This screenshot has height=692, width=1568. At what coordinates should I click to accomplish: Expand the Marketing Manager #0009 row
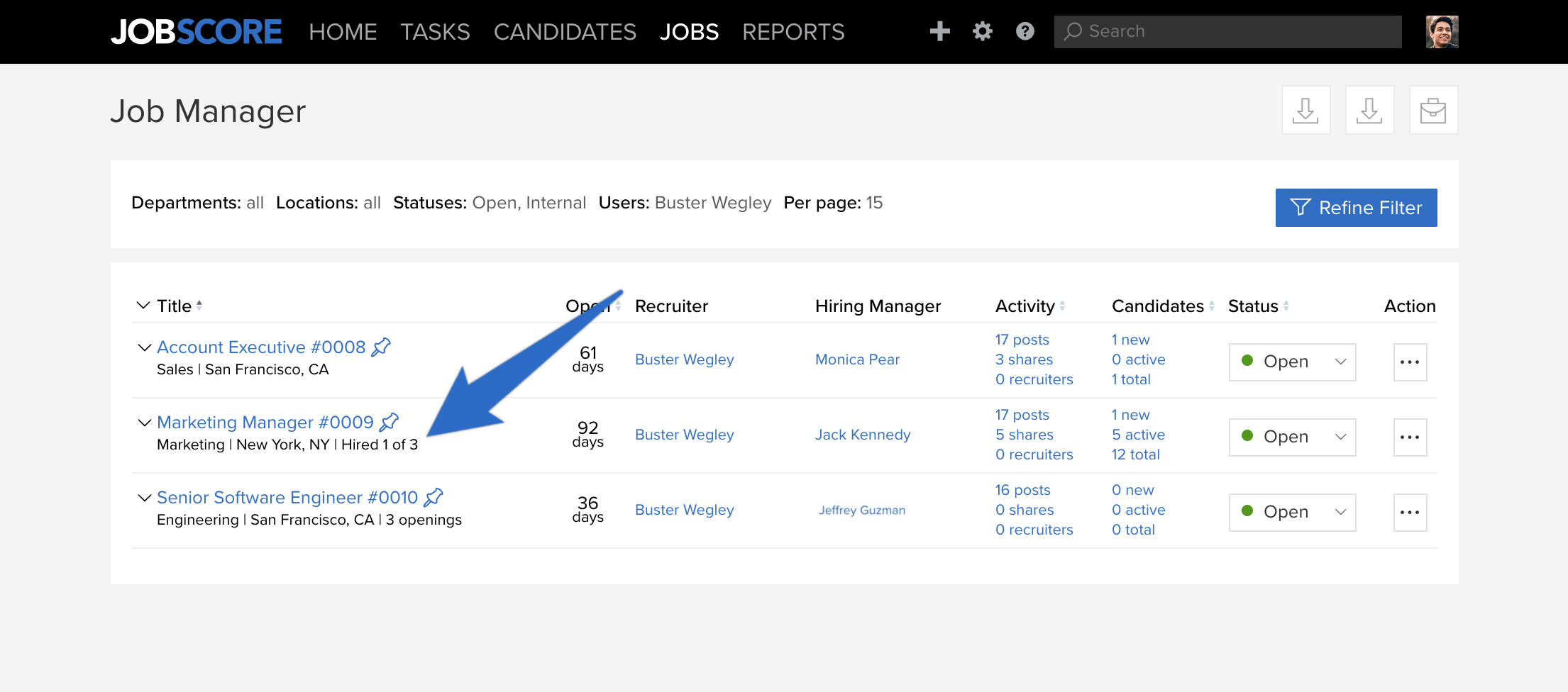pyautogui.click(x=144, y=423)
